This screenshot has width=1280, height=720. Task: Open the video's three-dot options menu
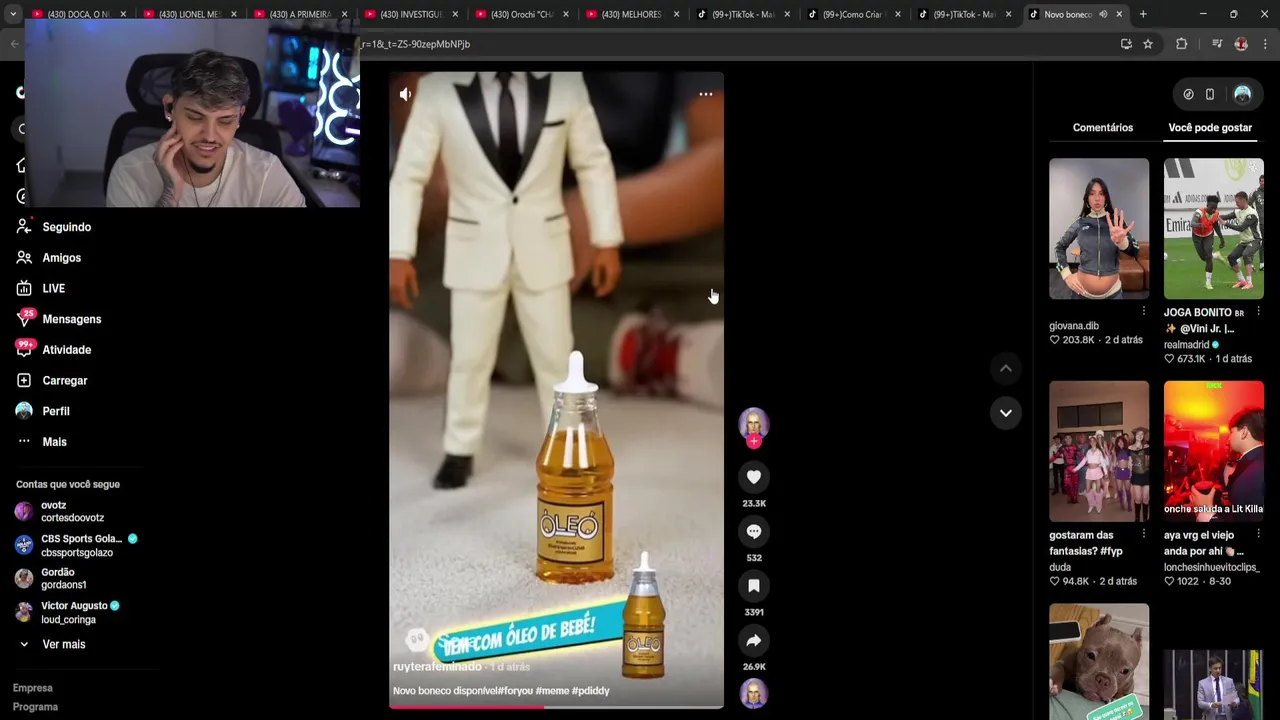point(706,94)
